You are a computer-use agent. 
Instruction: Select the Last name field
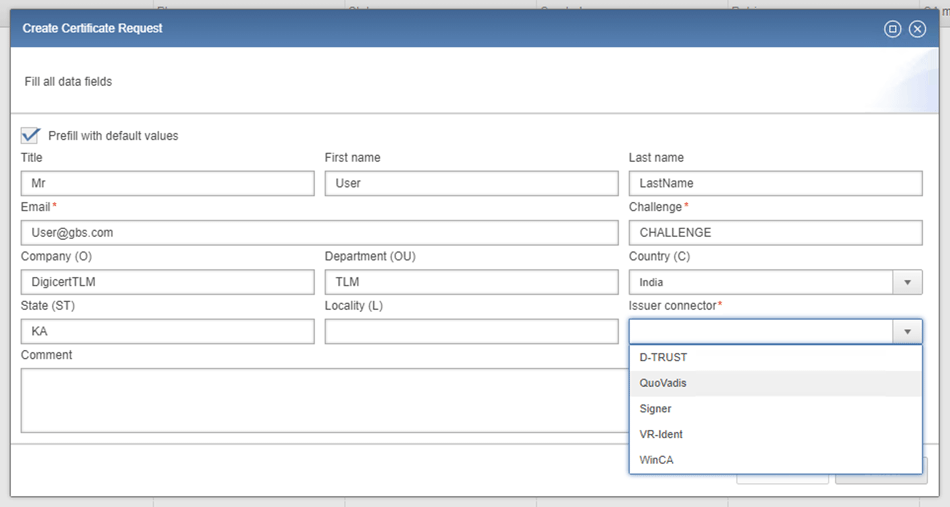(775, 184)
